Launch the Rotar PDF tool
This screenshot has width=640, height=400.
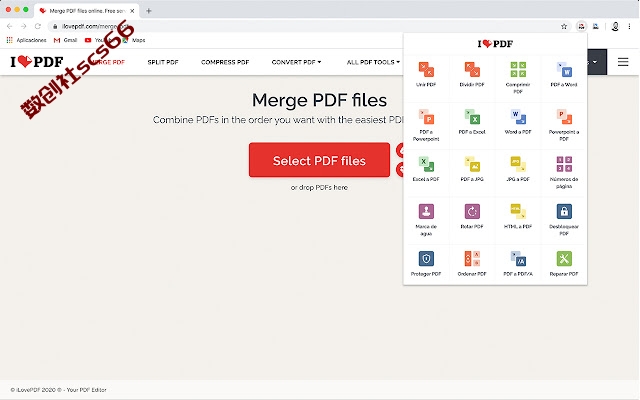(472, 216)
